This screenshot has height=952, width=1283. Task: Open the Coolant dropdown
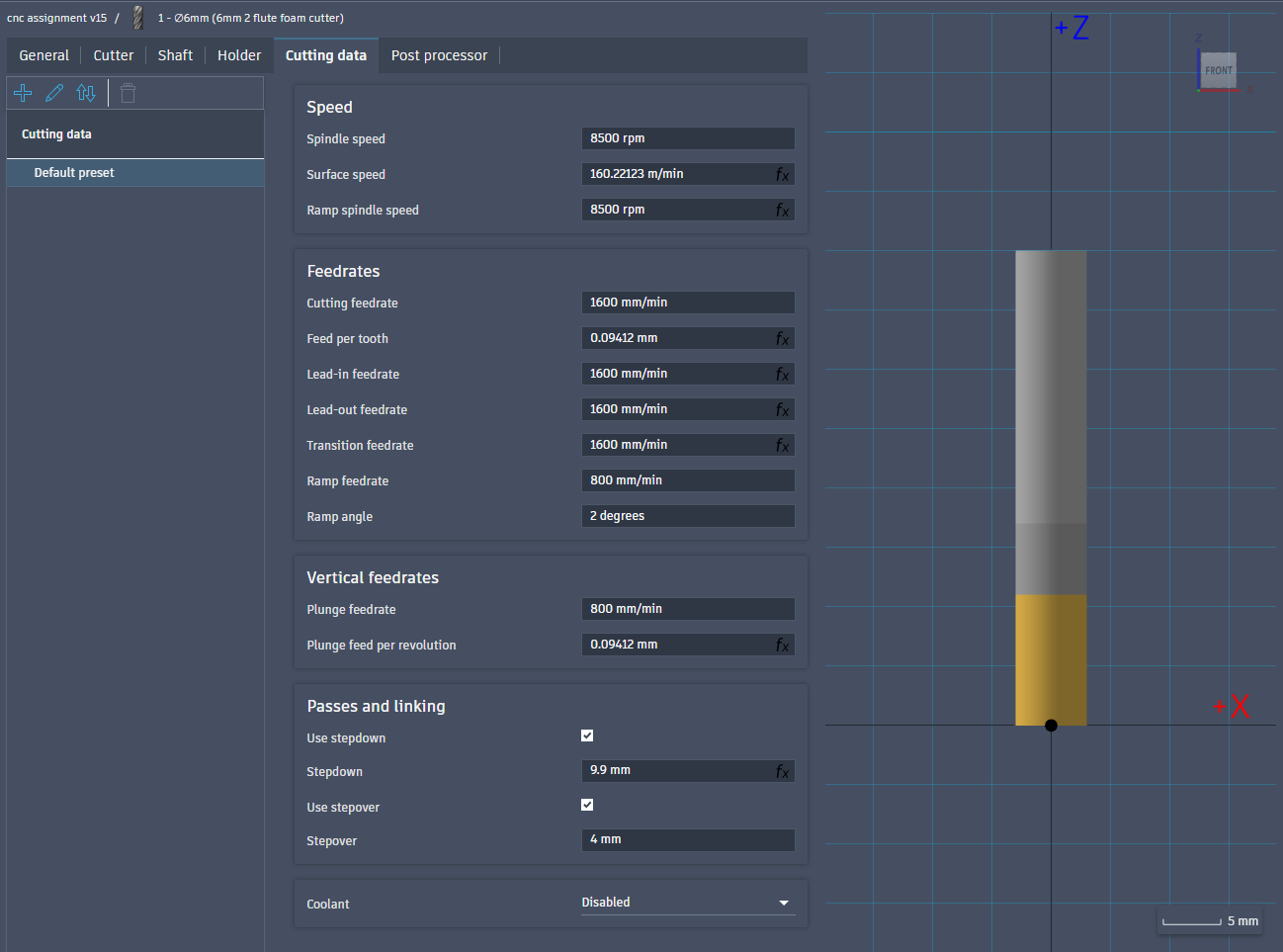688,903
